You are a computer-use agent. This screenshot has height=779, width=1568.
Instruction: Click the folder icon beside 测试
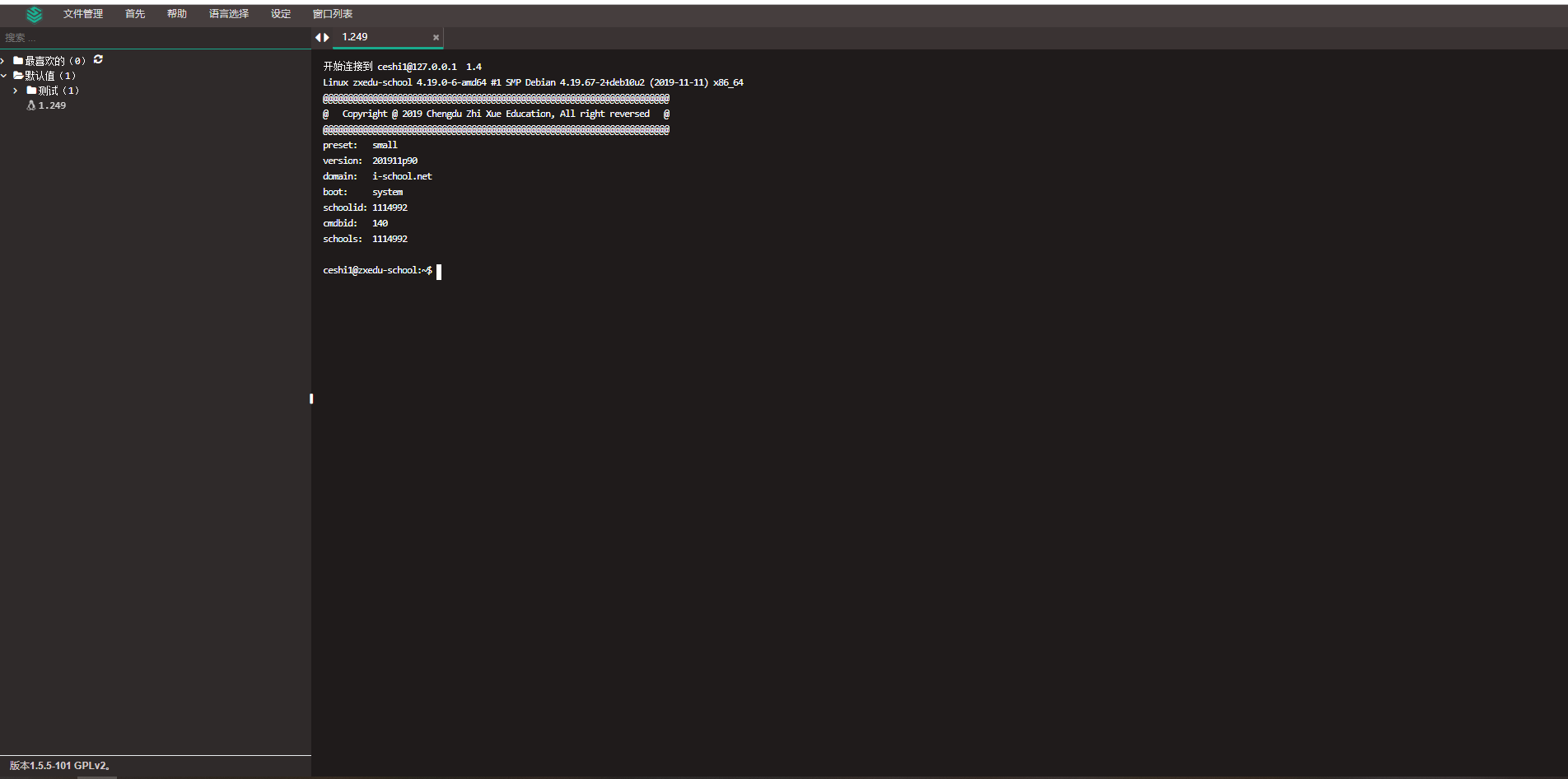tap(31, 91)
